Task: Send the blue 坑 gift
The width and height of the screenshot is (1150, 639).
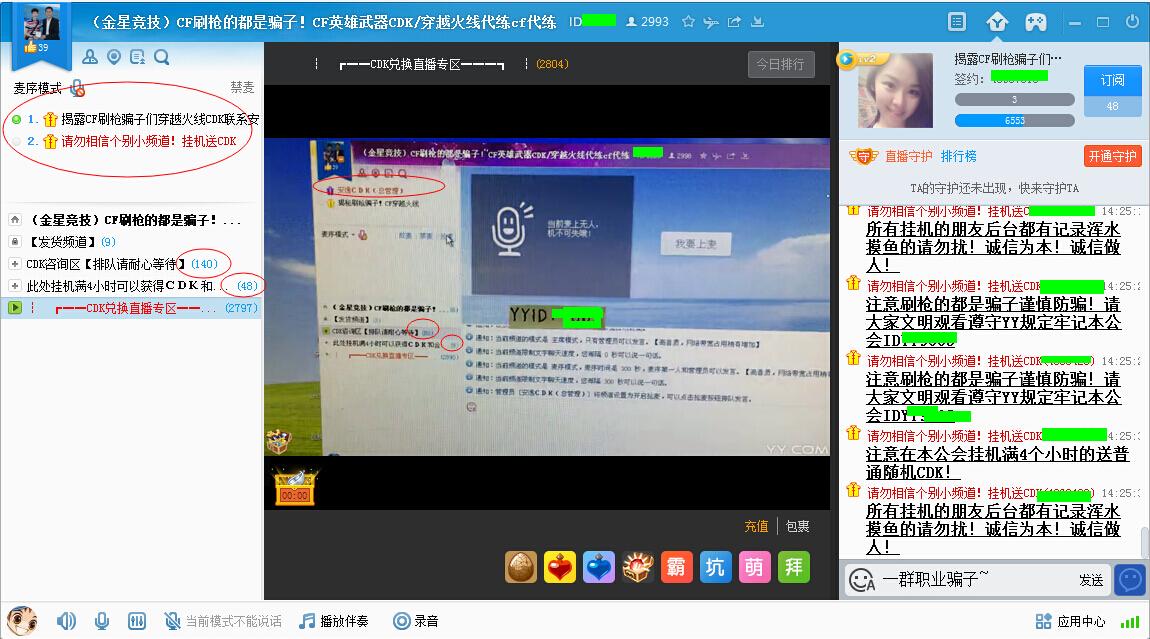Action: [715, 567]
